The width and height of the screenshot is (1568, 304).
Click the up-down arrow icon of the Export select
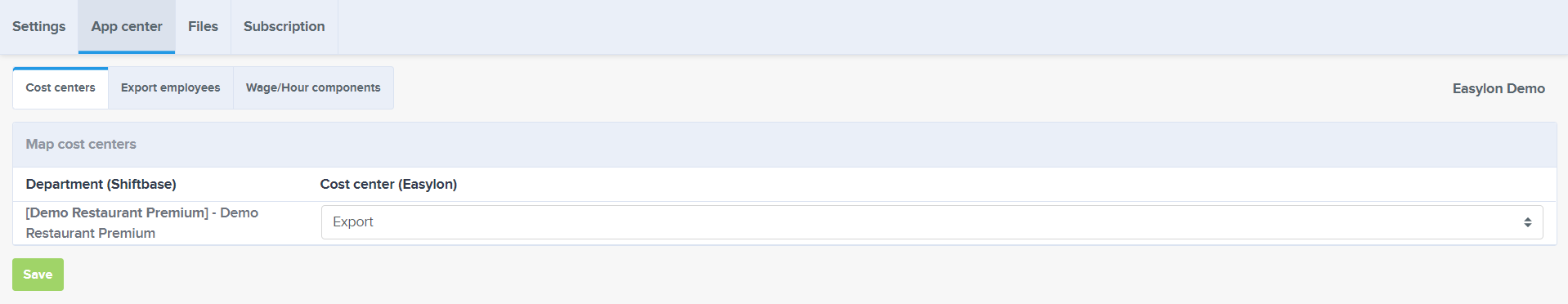[x=1527, y=222]
